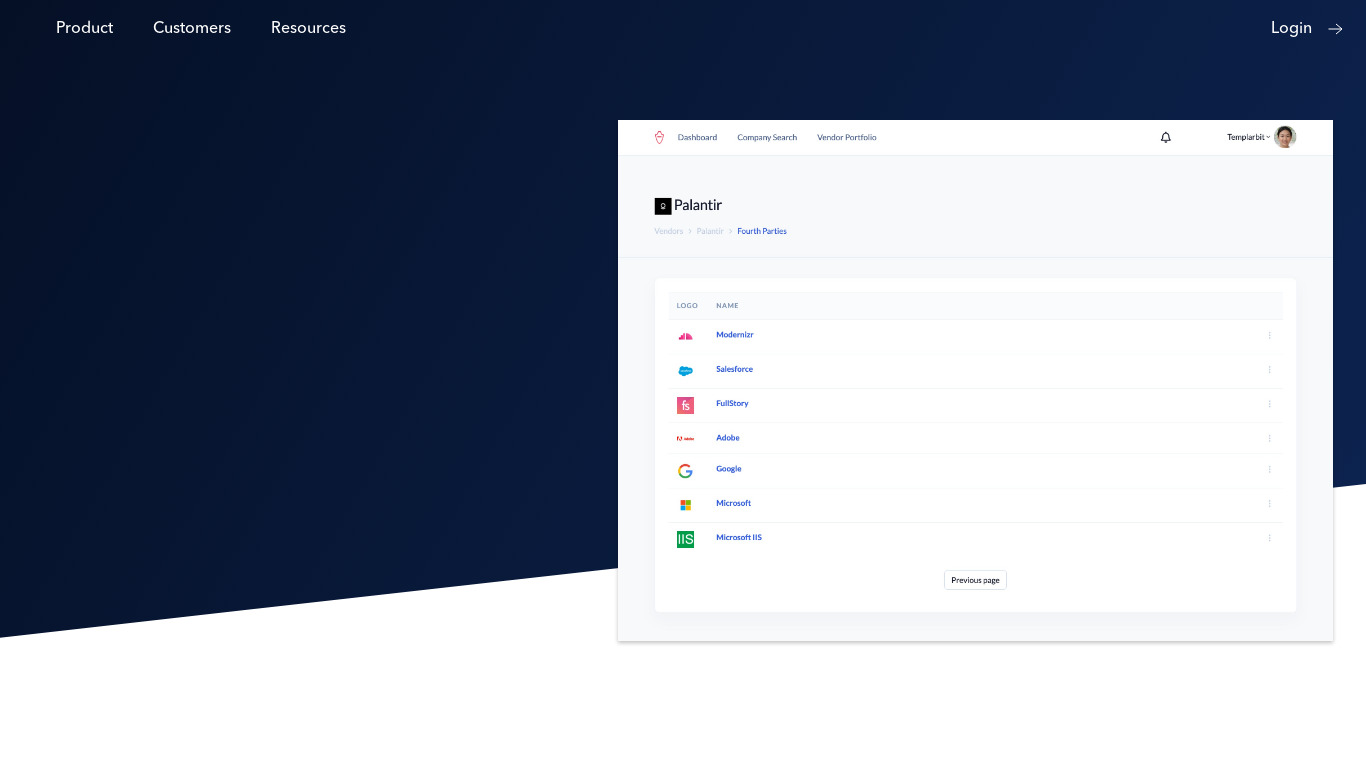Click the LOGO column header
The image size is (1366, 768).
tap(687, 306)
